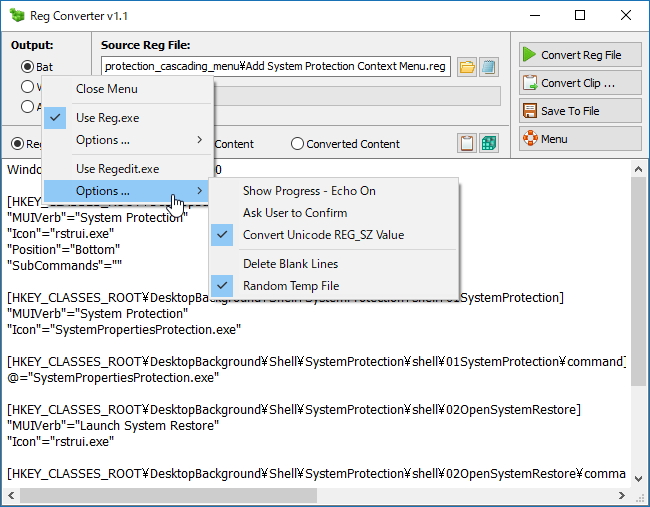Click the @="SystemPropertiesProtection.exe" line
Viewport: 650px width, 507px height.
113,378
